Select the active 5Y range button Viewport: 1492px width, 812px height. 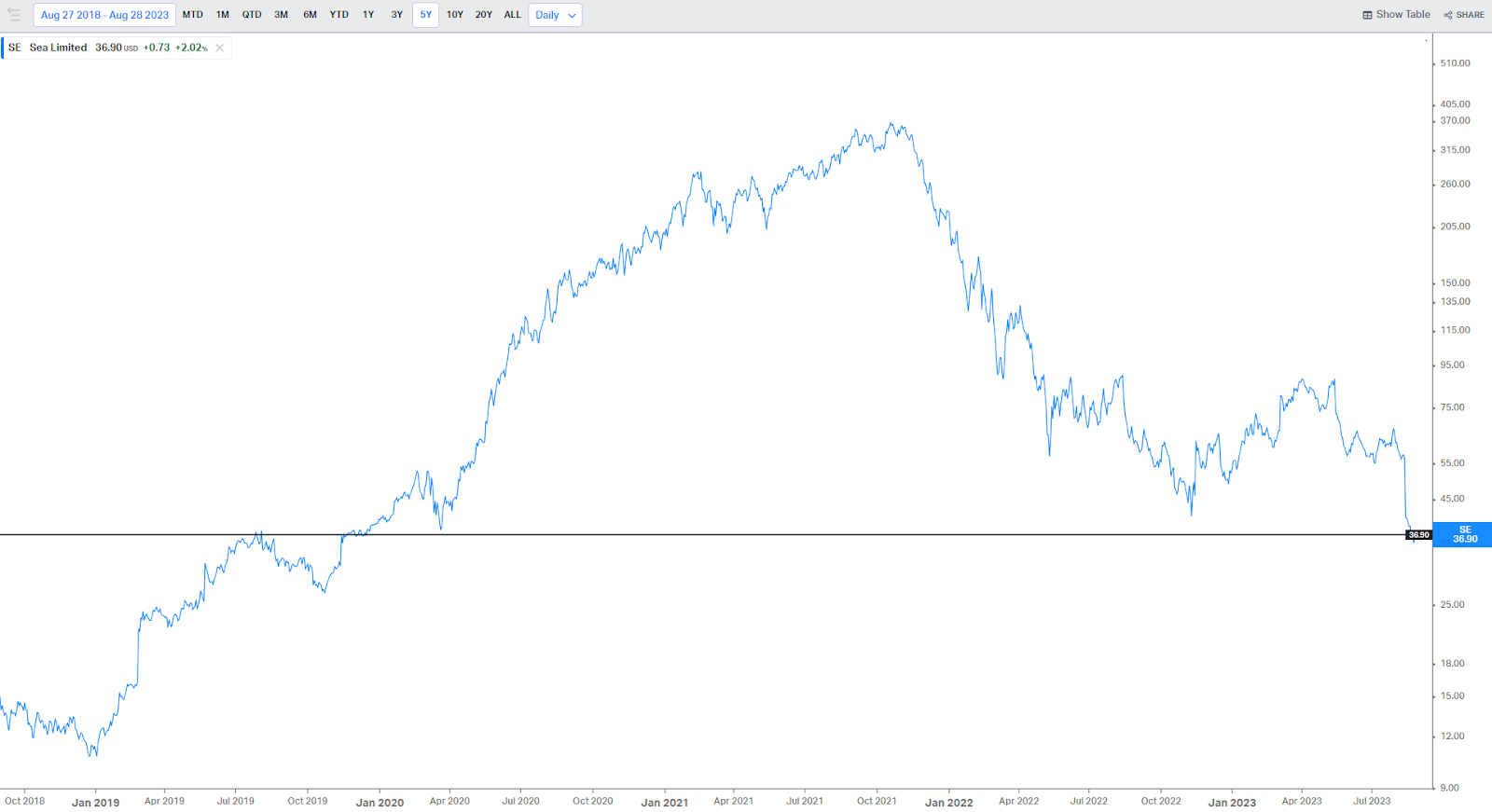pyautogui.click(x=426, y=15)
